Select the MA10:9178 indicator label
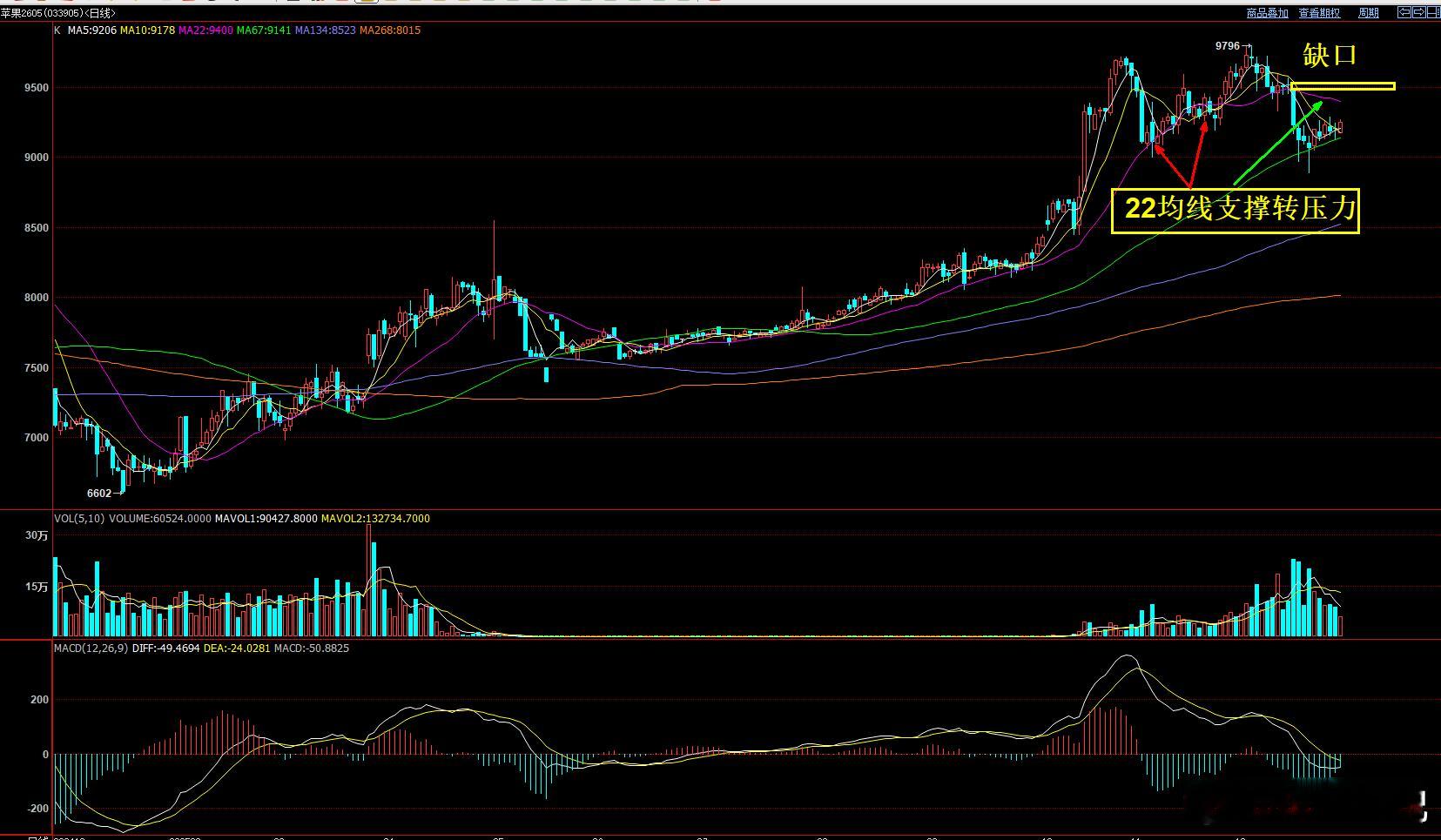Viewport: 1441px width, 840px height. pyautogui.click(x=147, y=30)
